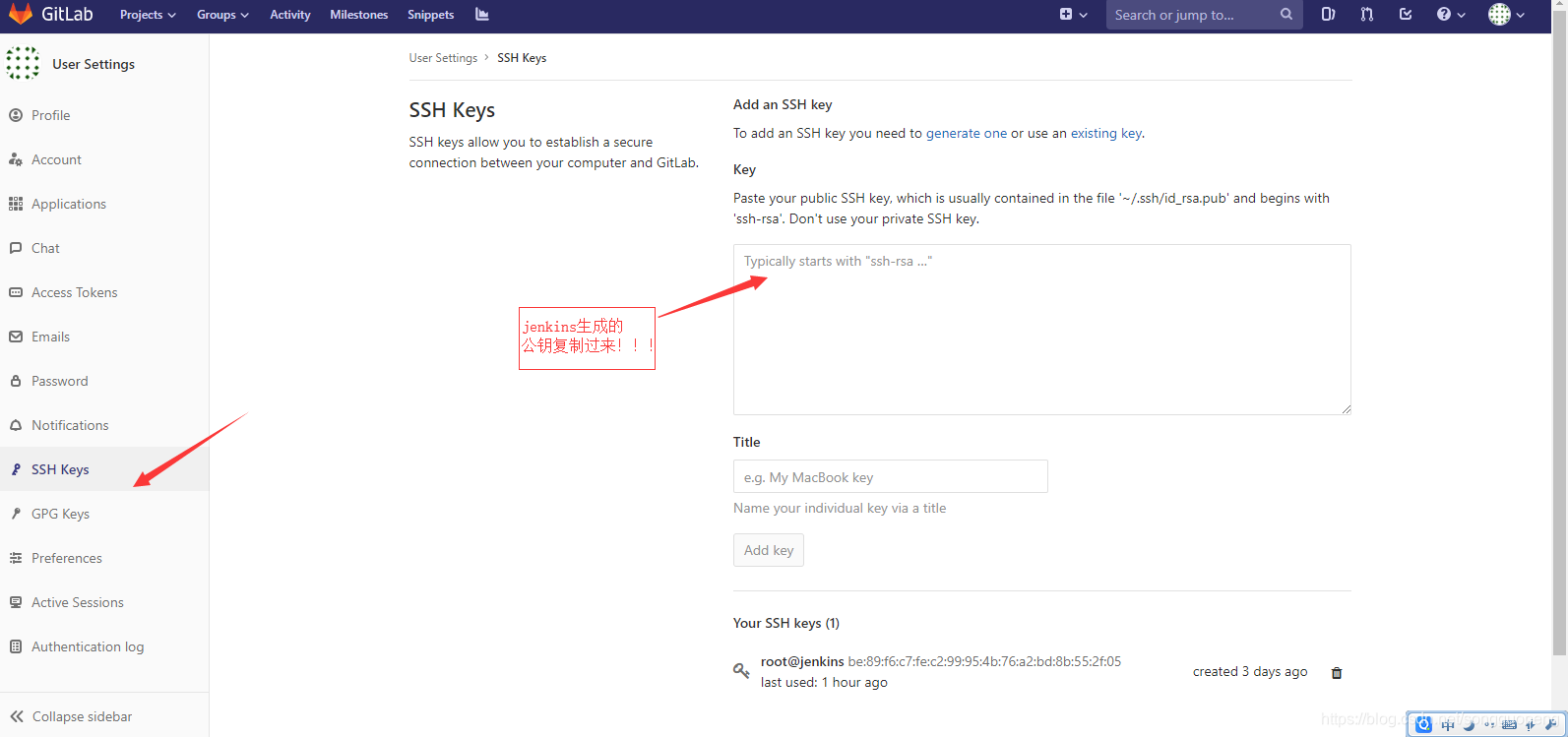Click the key icon beside root@jenkins
1568x737 pixels.
(x=742, y=671)
